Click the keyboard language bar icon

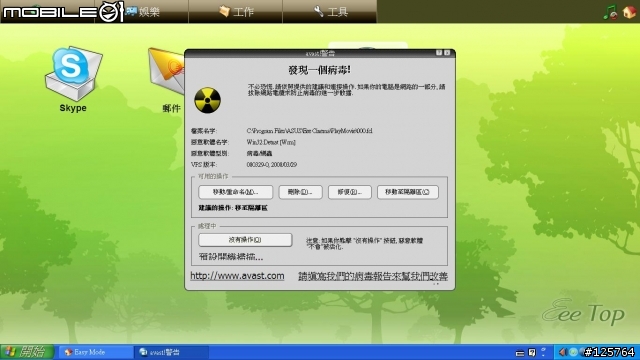pyautogui.click(x=520, y=353)
